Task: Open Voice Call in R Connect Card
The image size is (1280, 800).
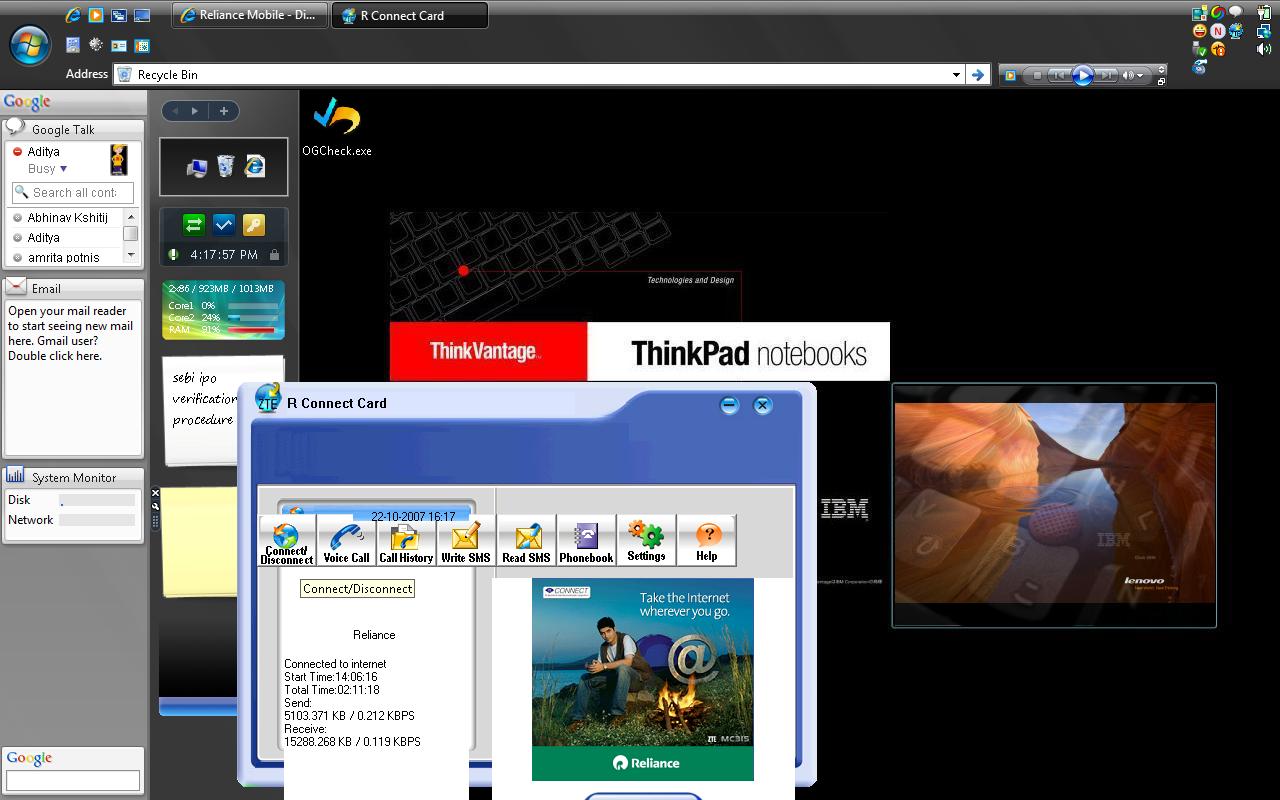Action: click(346, 541)
